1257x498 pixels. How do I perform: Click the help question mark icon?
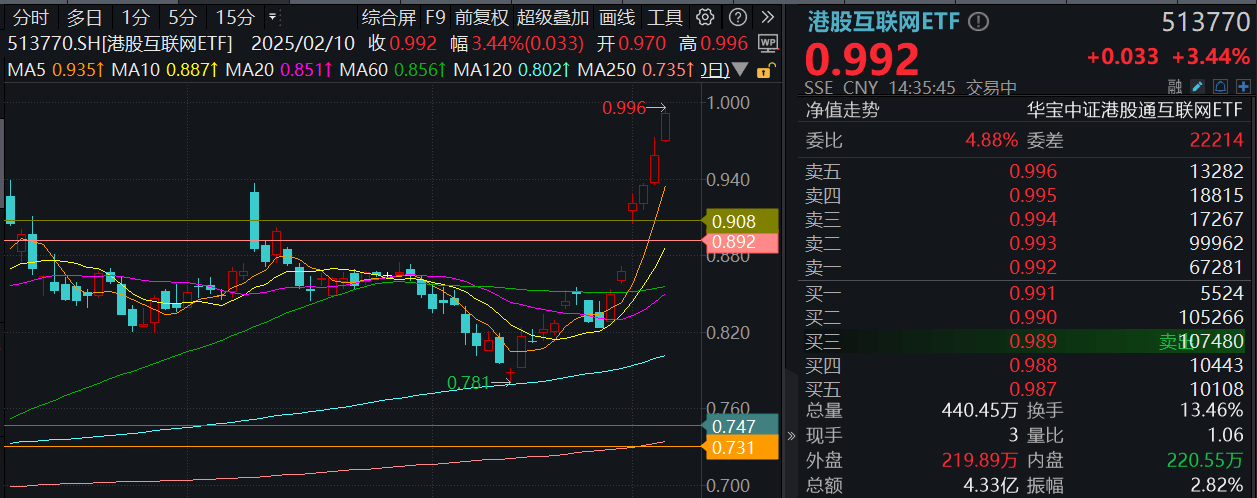[737, 17]
